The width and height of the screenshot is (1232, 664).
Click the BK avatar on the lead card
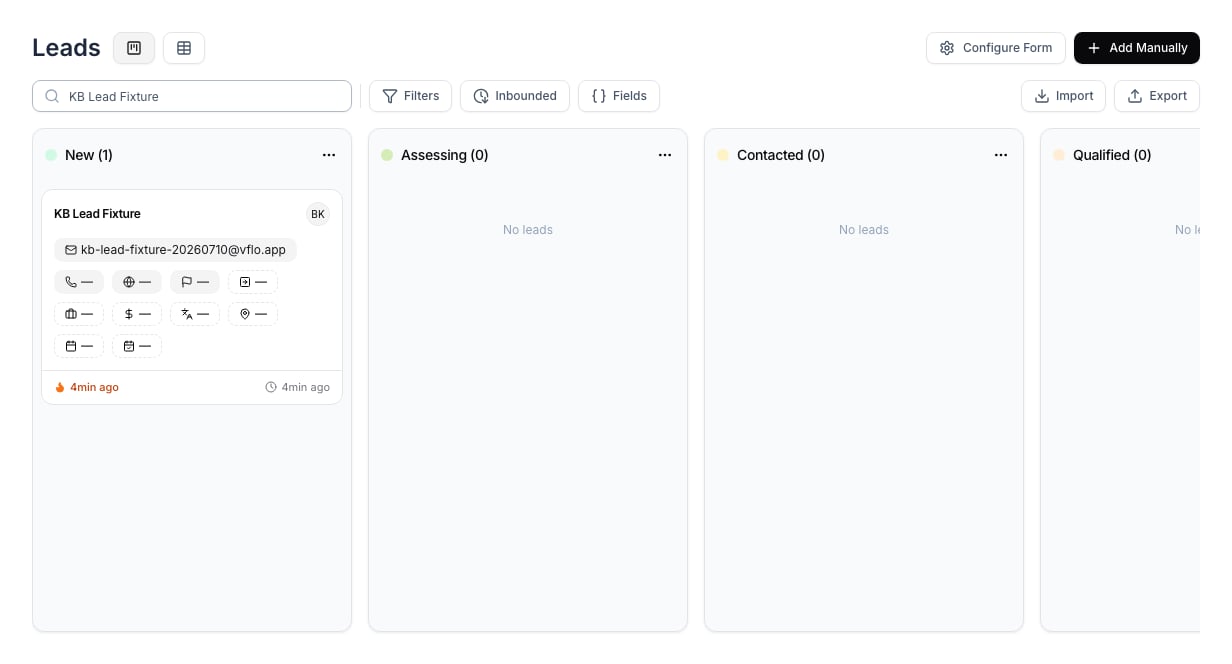click(x=318, y=214)
